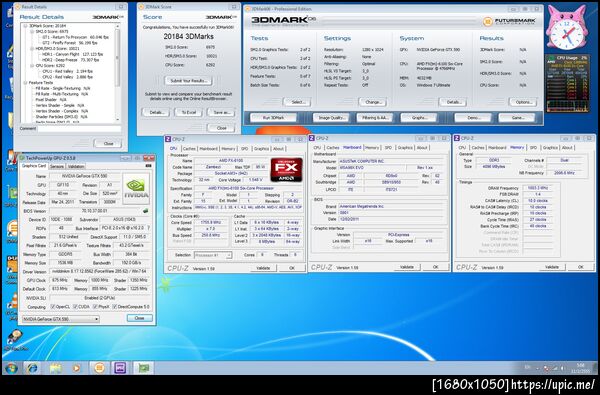Click Close button in GPU-Z
Screen dimensions: 600x395
[x=140, y=318]
